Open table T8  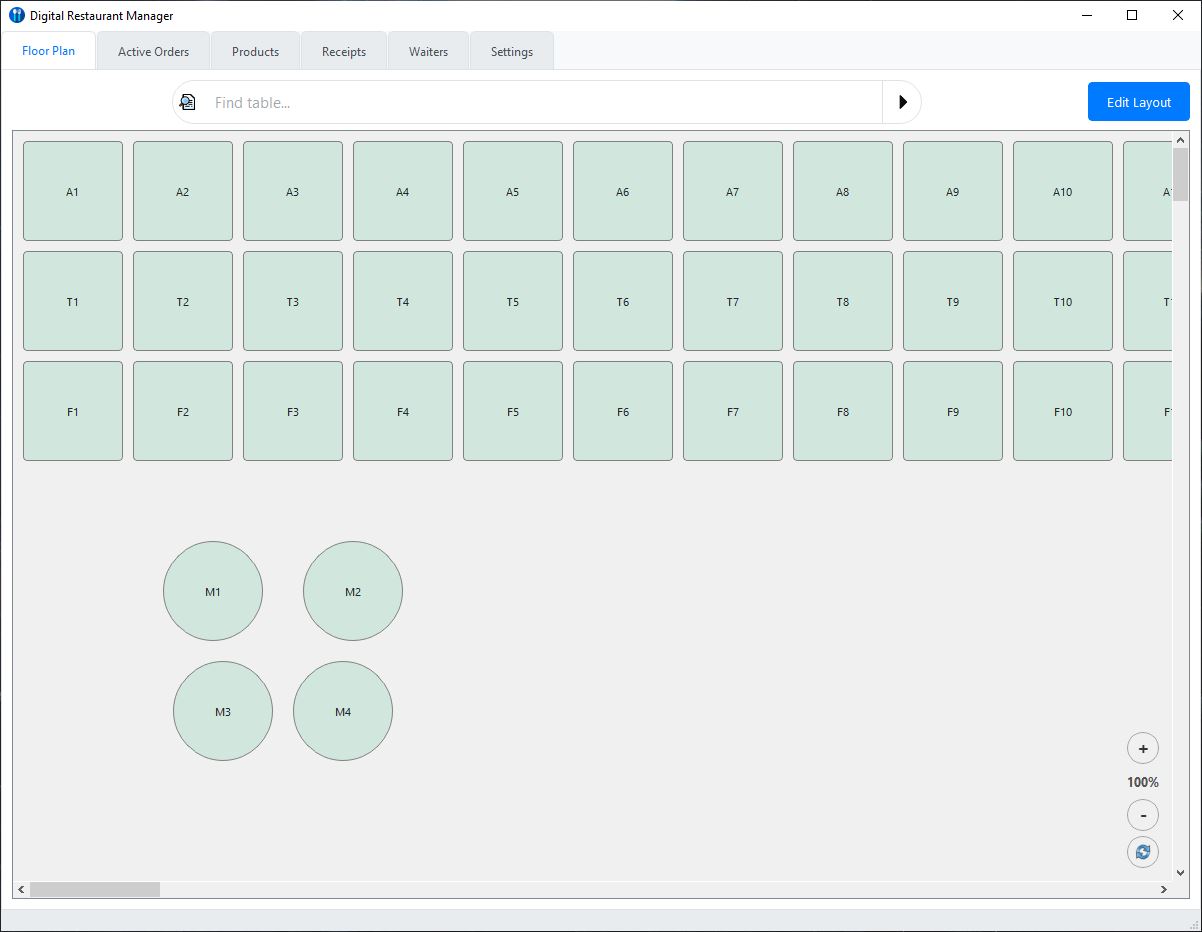click(x=843, y=301)
